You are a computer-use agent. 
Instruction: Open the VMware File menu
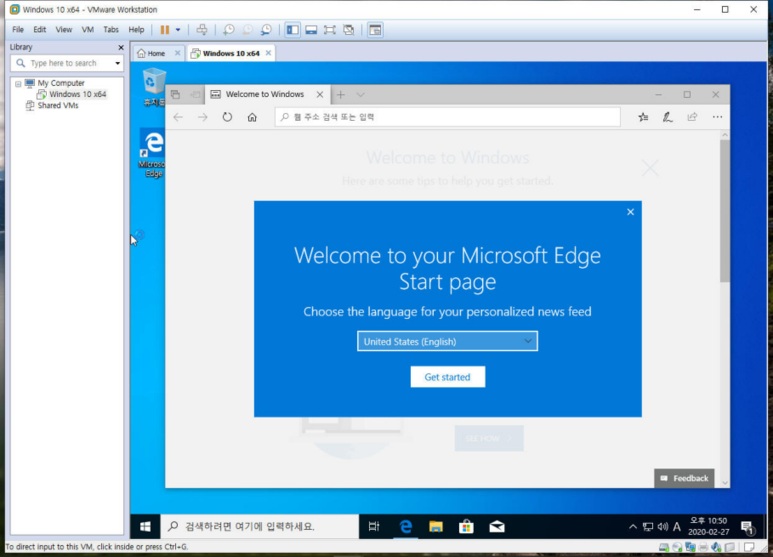click(18, 30)
